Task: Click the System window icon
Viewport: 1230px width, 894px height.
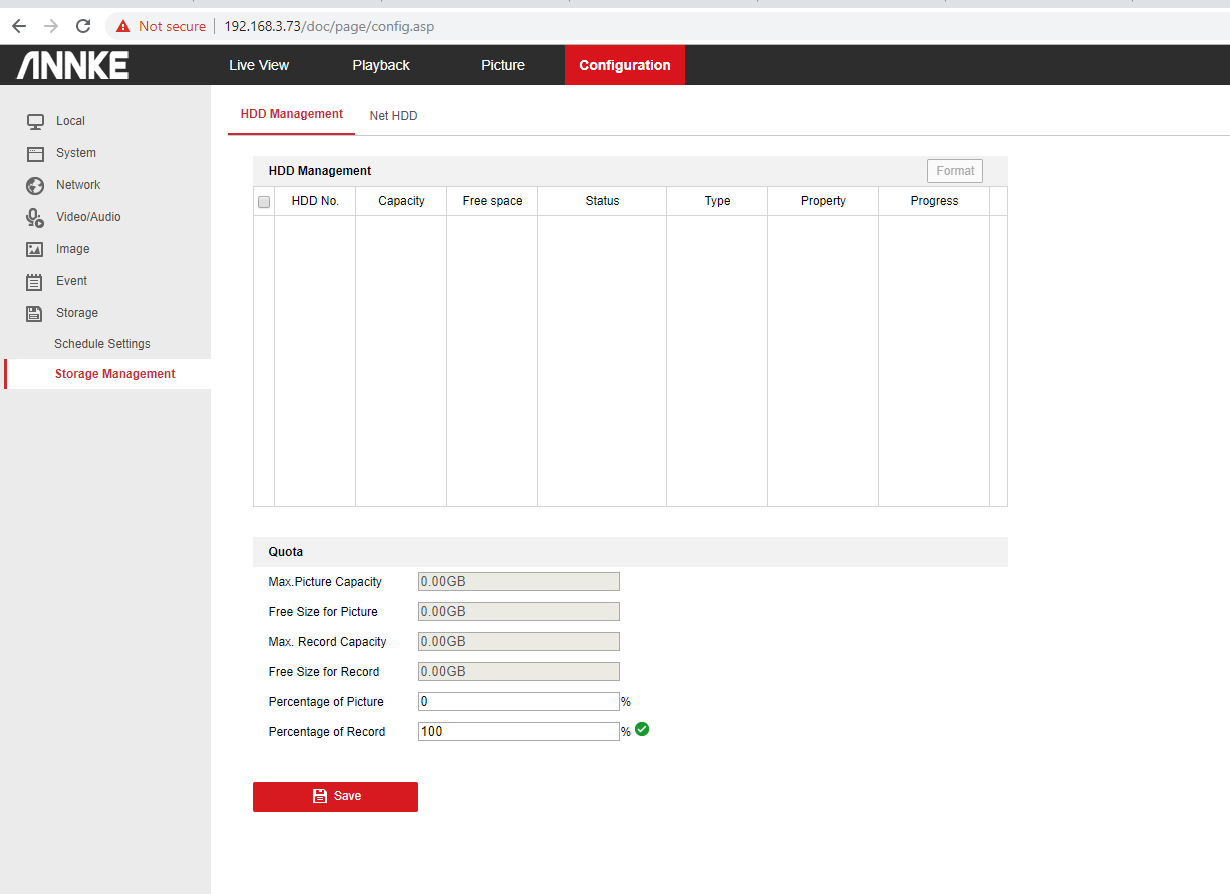Action: (35, 153)
